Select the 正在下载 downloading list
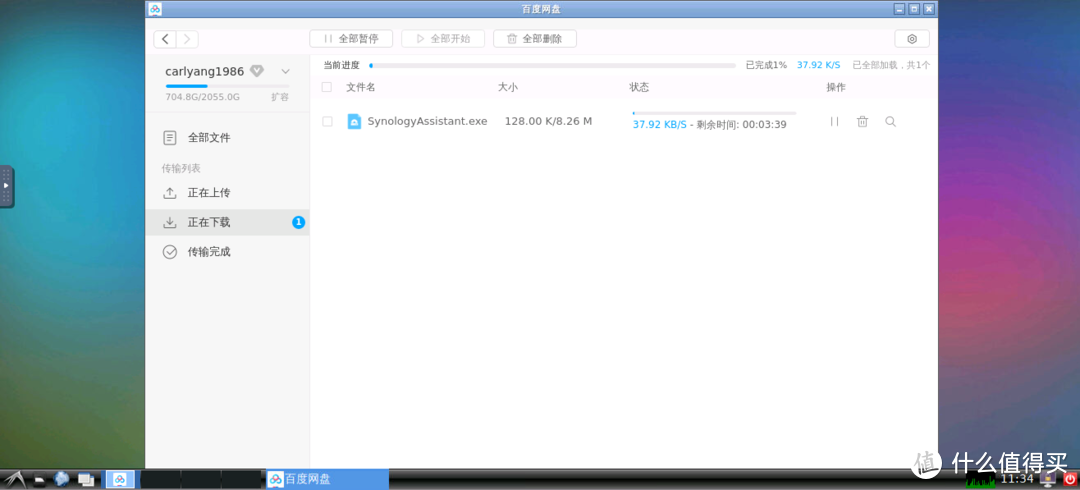 coord(227,223)
